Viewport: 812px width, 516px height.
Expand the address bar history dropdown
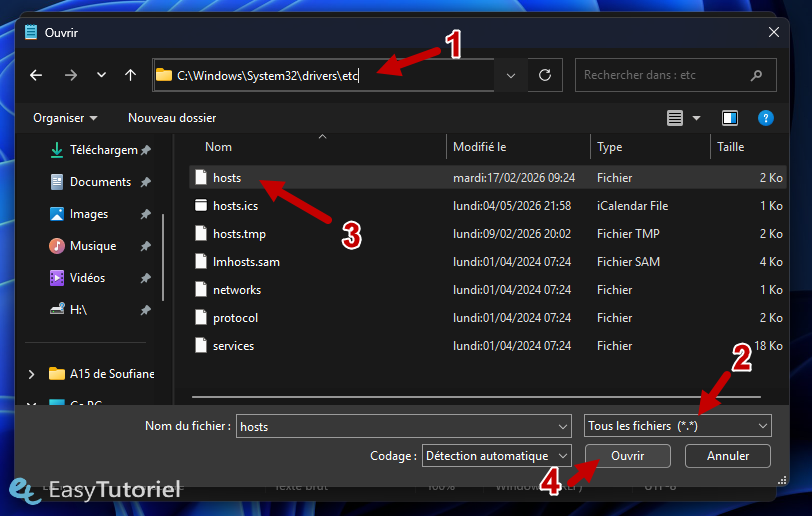pos(511,76)
